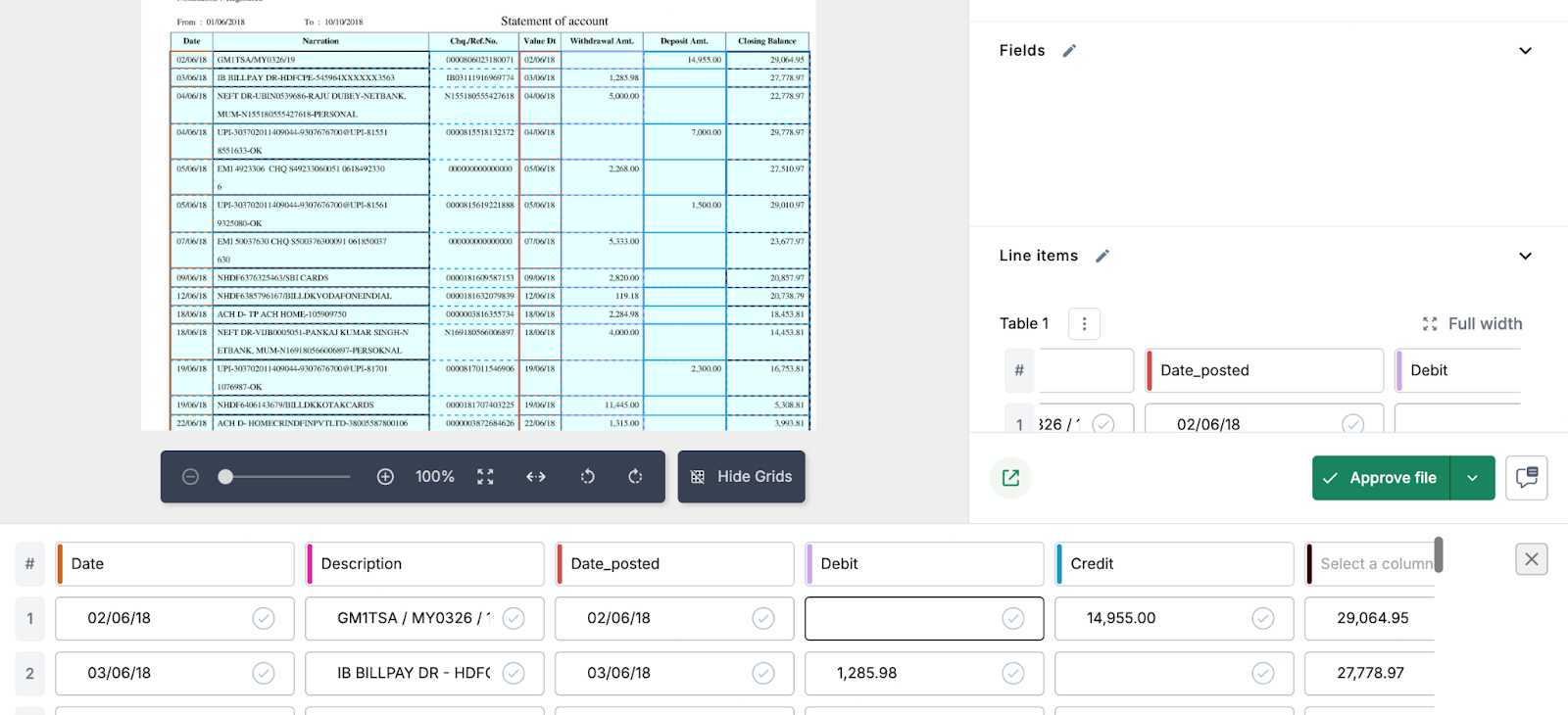The image size is (1568, 715).
Task: Open the comments panel icon
Action: coord(1527,478)
